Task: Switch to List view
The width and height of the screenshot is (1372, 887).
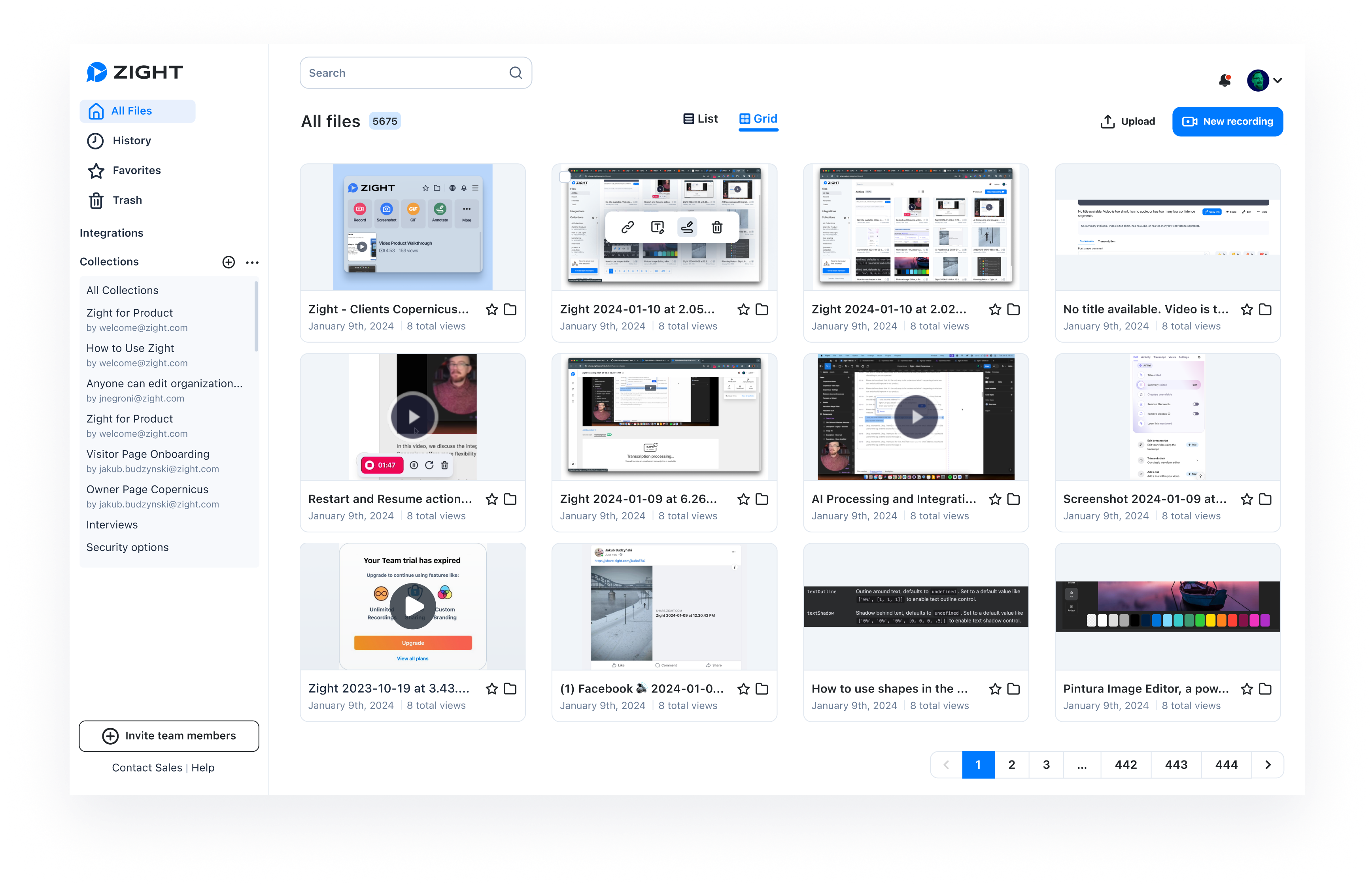Action: 700,119
